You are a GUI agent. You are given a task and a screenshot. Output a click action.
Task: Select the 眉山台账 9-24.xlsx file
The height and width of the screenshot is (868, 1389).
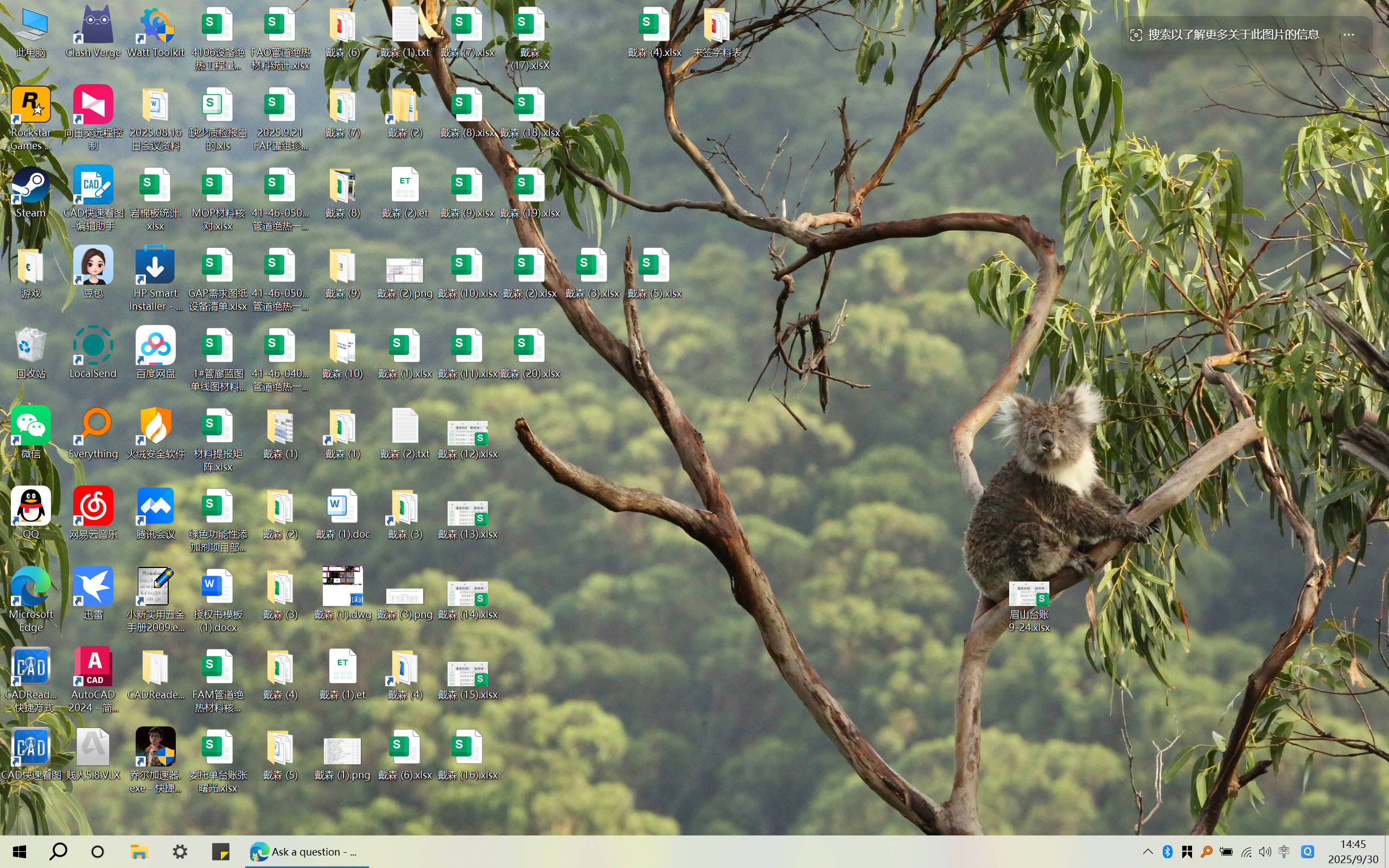point(1029,608)
